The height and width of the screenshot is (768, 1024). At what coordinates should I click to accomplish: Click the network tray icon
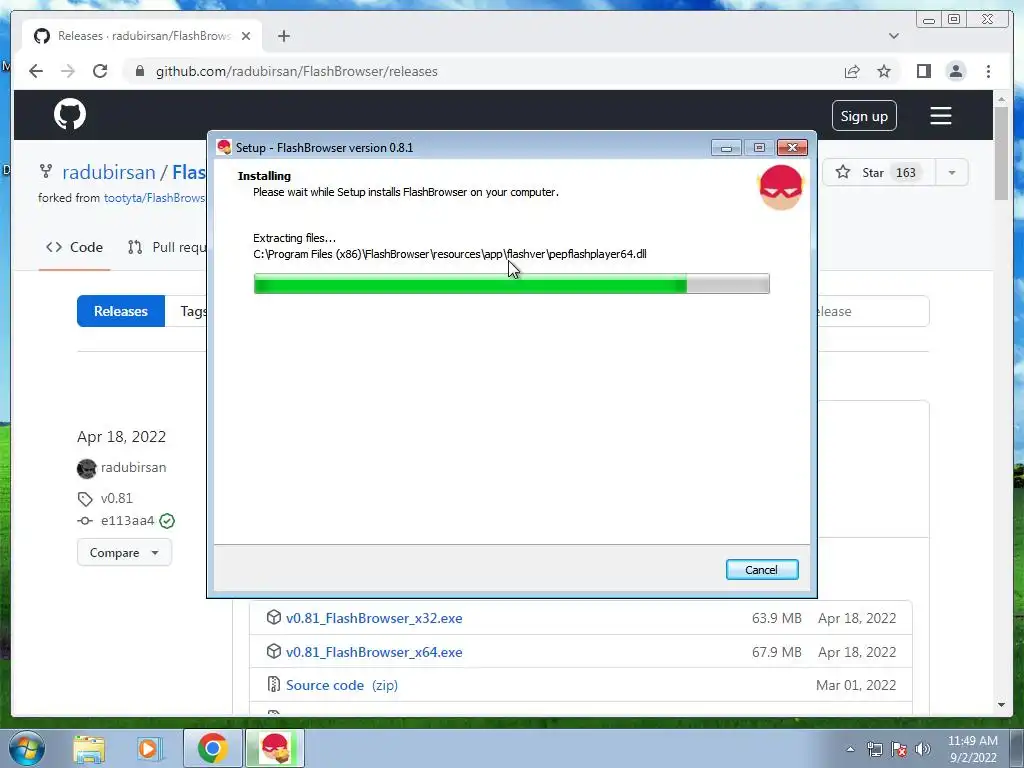click(874, 749)
